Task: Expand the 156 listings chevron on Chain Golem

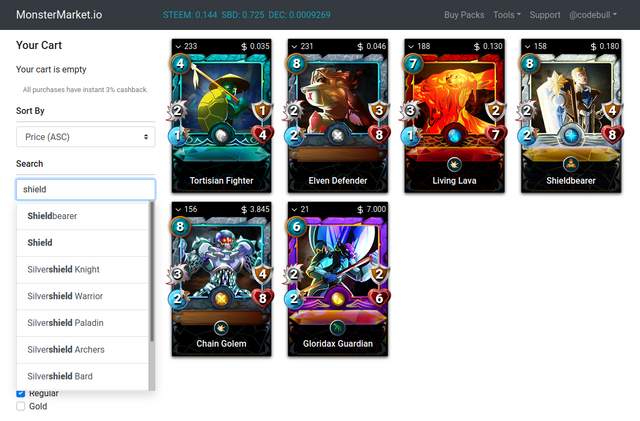Action: 178,209
